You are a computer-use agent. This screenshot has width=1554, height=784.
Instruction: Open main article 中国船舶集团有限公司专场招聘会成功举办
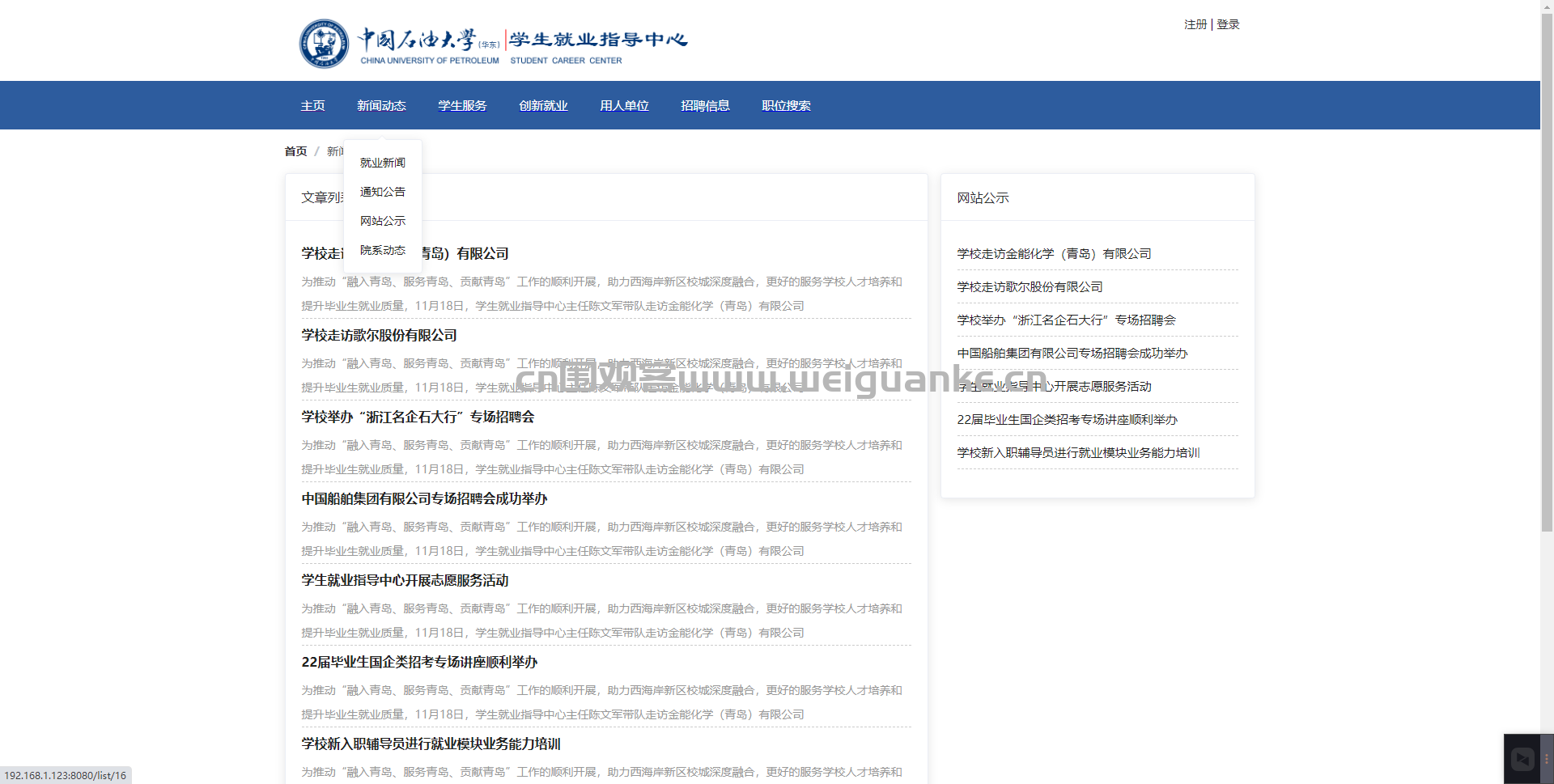424,499
